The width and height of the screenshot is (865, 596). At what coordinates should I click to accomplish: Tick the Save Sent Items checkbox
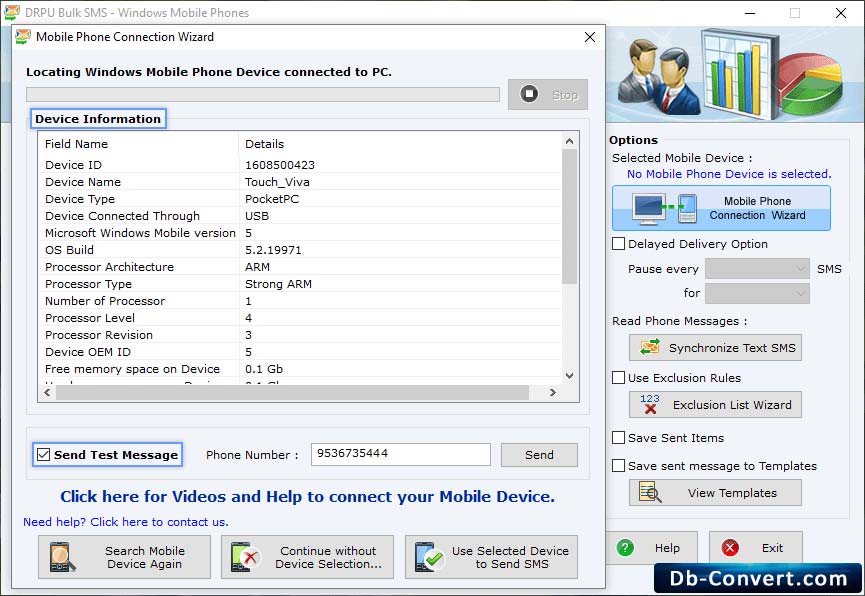pyautogui.click(x=618, y=438)
